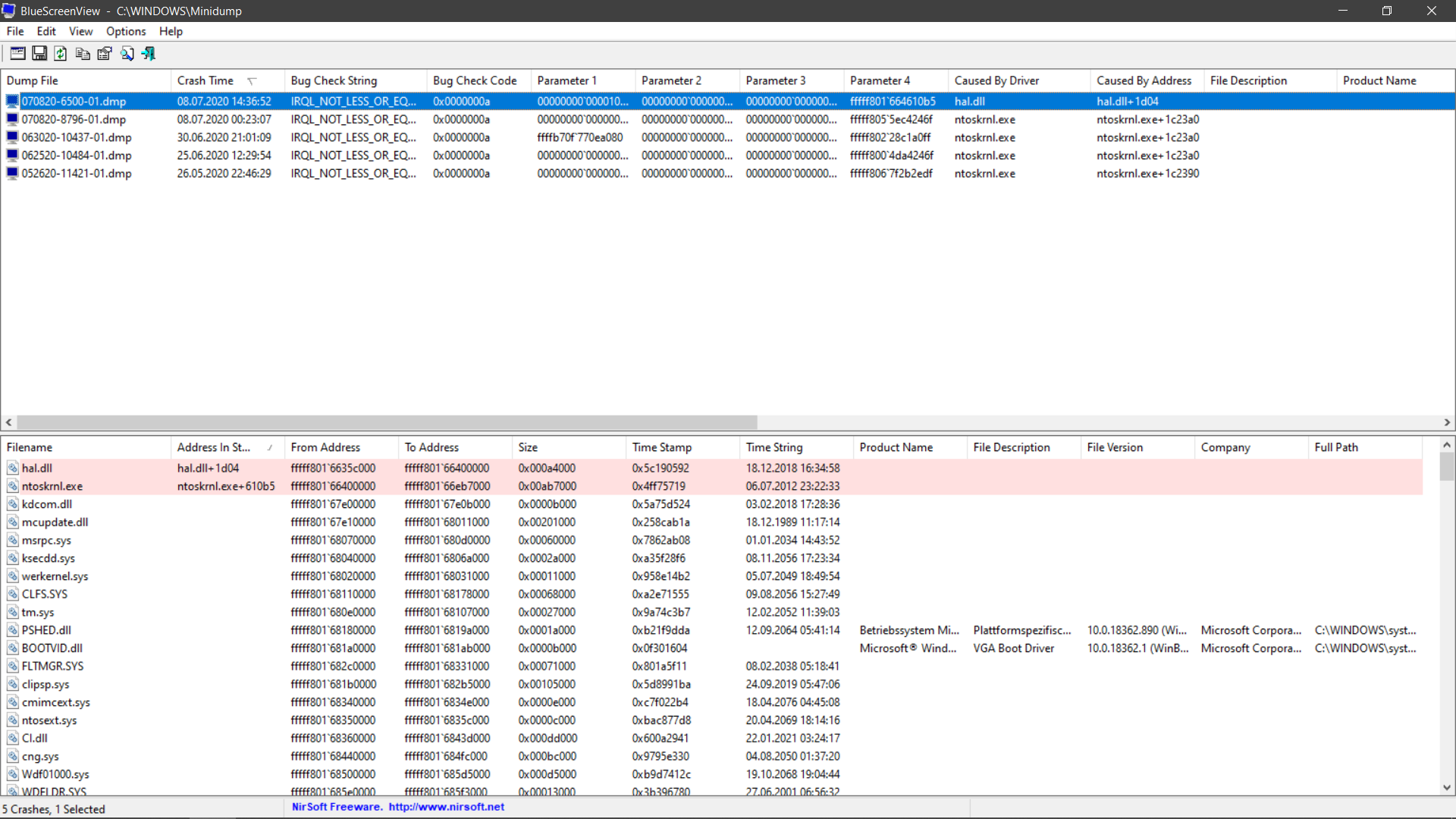Open Advanced Options toolbar icon
The height and width of the screenshot is (819, 1456).
tap(17, 54)
